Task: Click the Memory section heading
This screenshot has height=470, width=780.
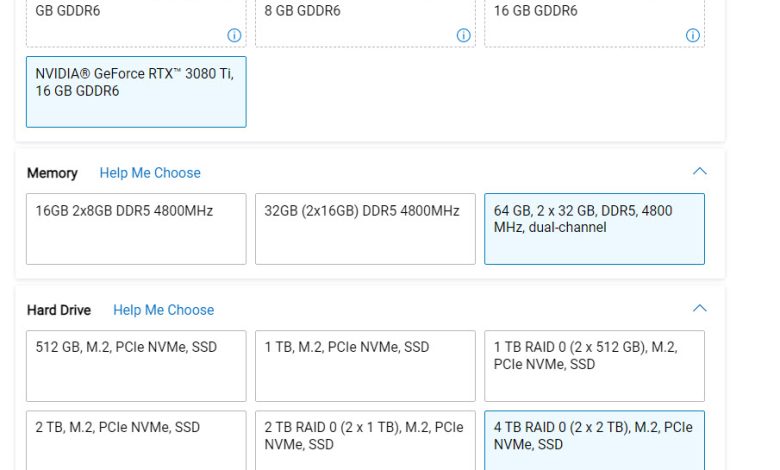Action: (x=52, y=173)
